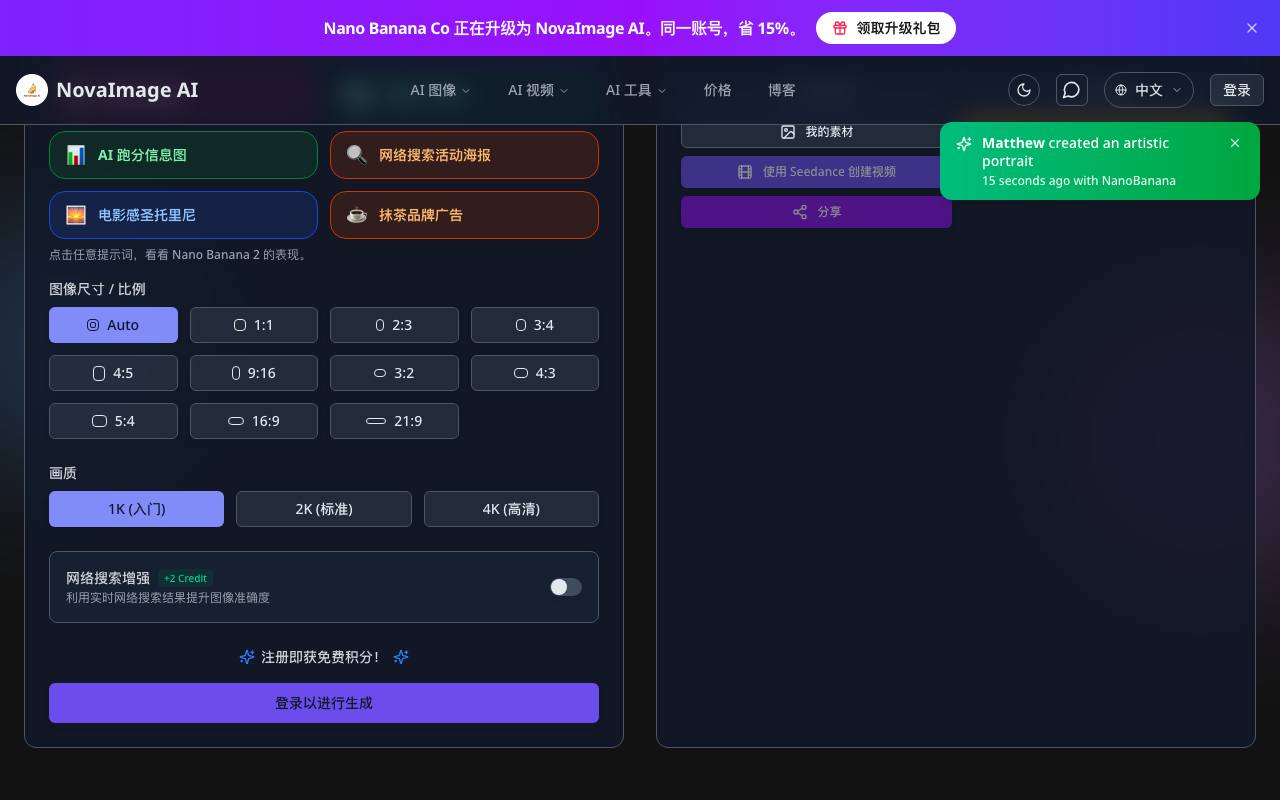Image resolution: width=1280 pixels, height=800 pixels.
Task: Select the 1:1 aspect ratio
Action: click(254, 325)
